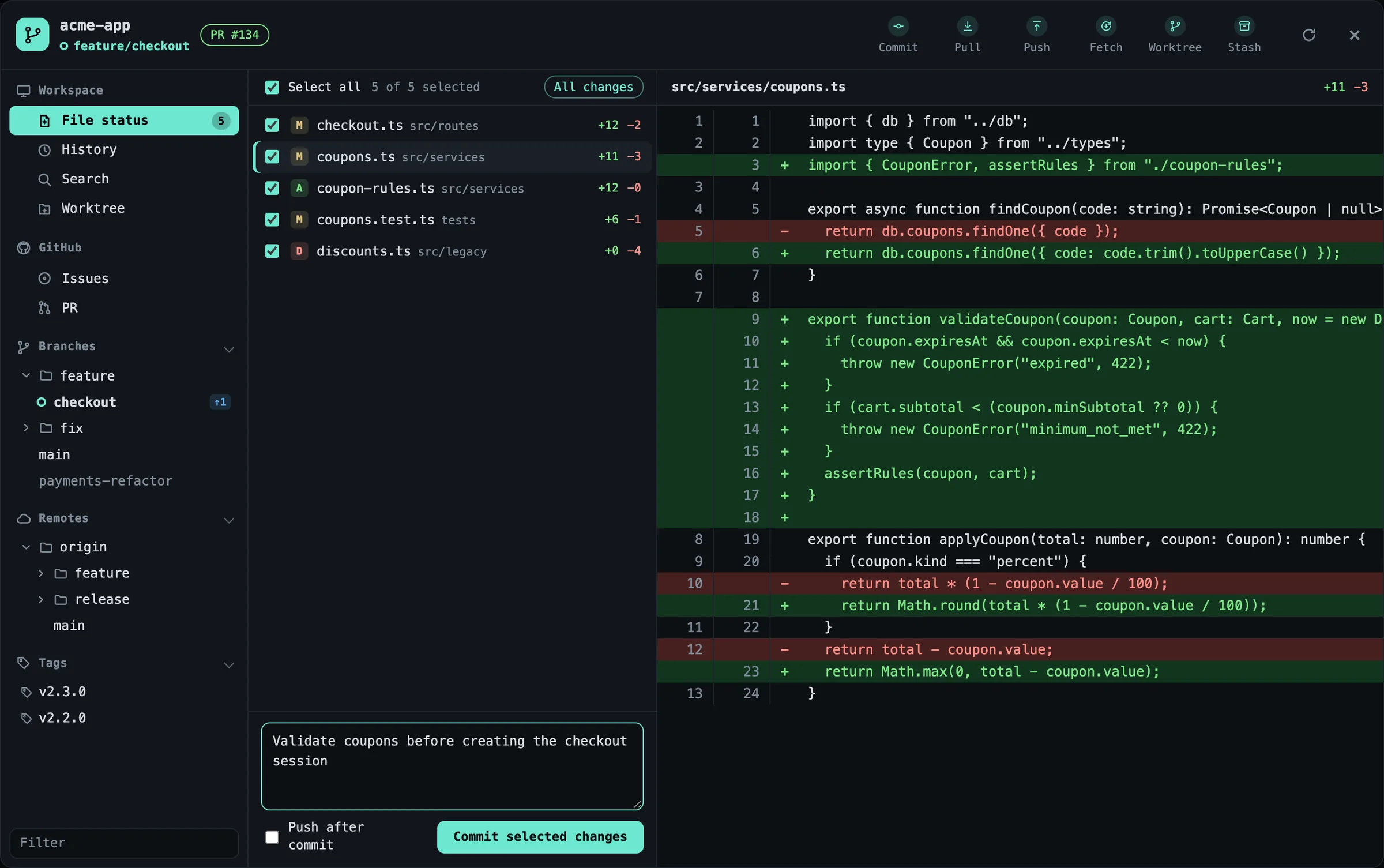Screen dimensions: 1384x868
Task: Collapse the feature branch folder
Action: (x=26, y=375)
